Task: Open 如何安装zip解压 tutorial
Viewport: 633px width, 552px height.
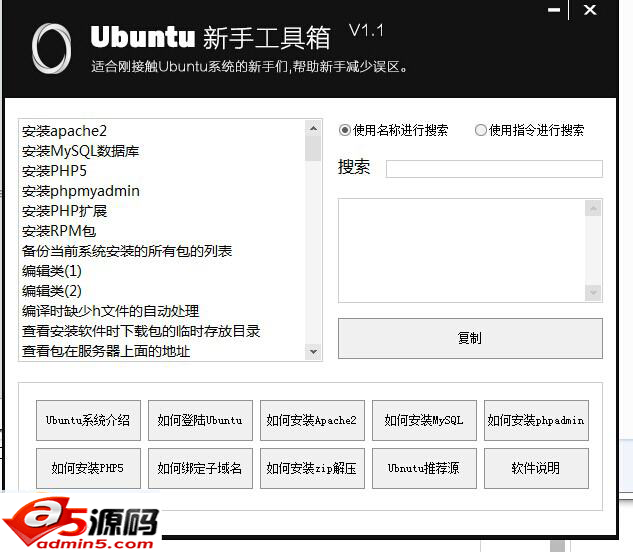Action: 312,468
